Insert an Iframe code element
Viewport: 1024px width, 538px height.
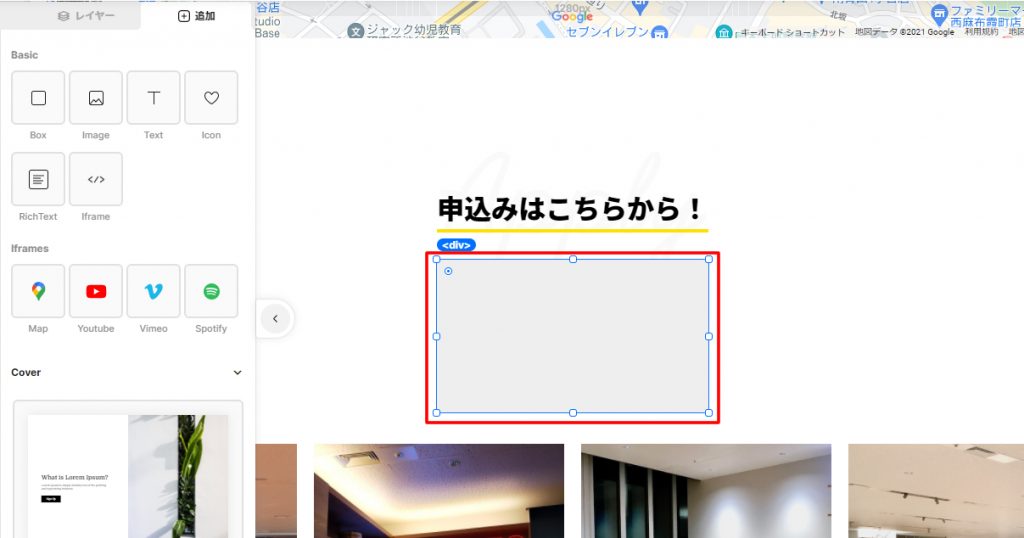click(96, 179)
